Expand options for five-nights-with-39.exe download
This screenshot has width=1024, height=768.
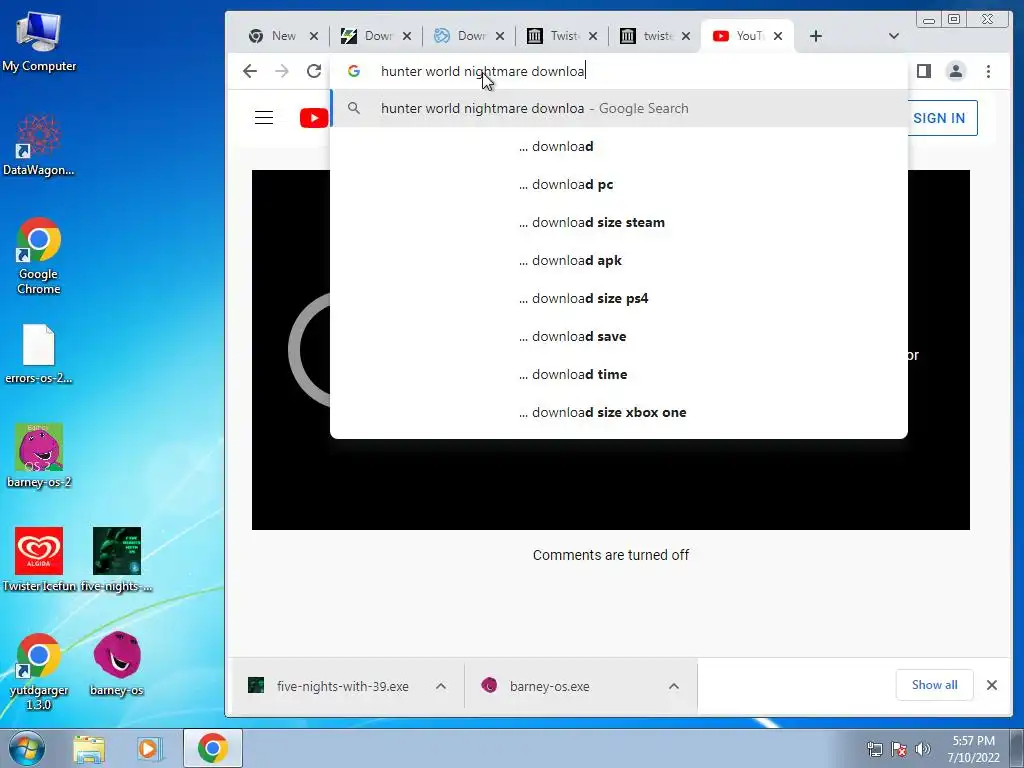pyautogui.click(x=441, y=686)
